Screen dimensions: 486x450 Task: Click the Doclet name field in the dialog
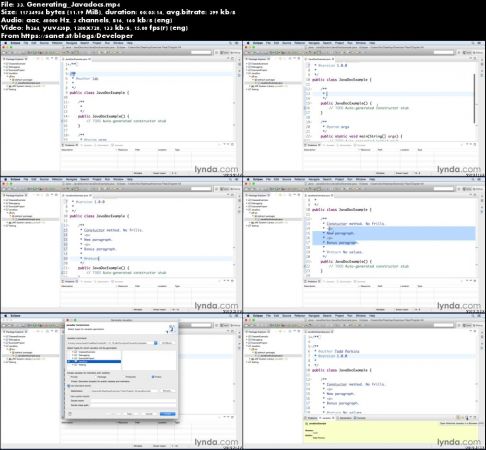[133, 400]
